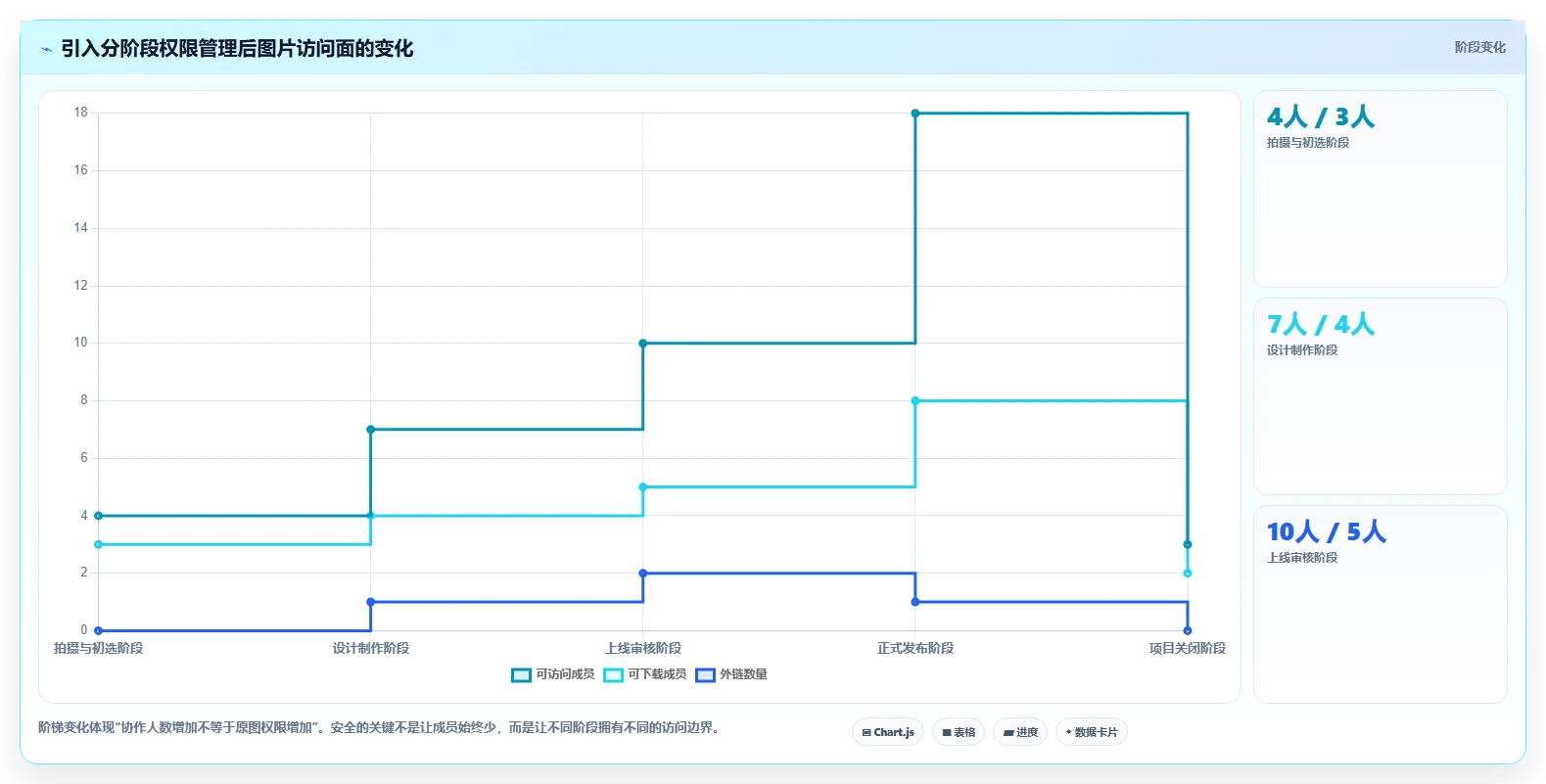Click the 项目关闭阶段 x-axis label

pos(1188,648)
